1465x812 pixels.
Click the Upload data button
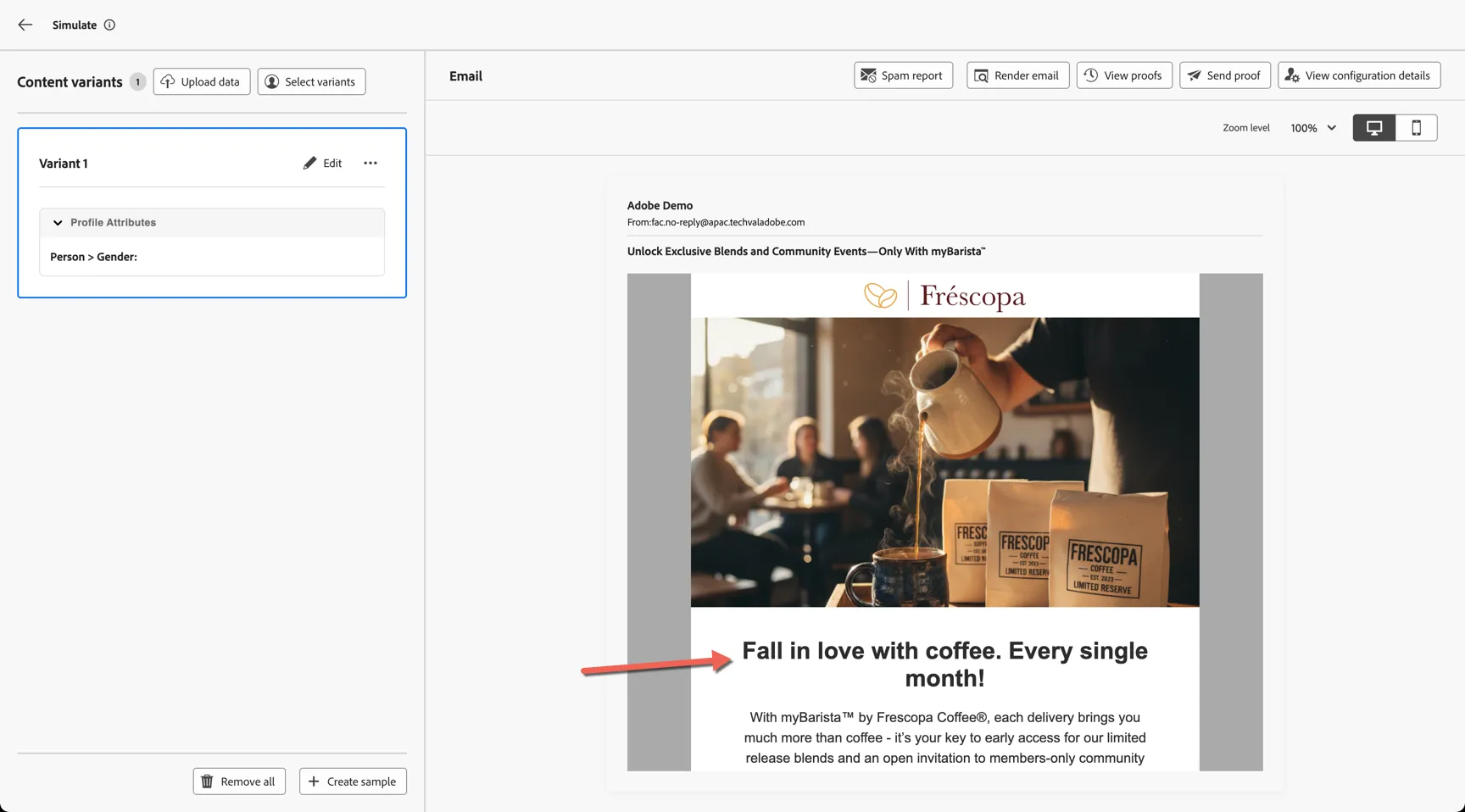[202, 81]
